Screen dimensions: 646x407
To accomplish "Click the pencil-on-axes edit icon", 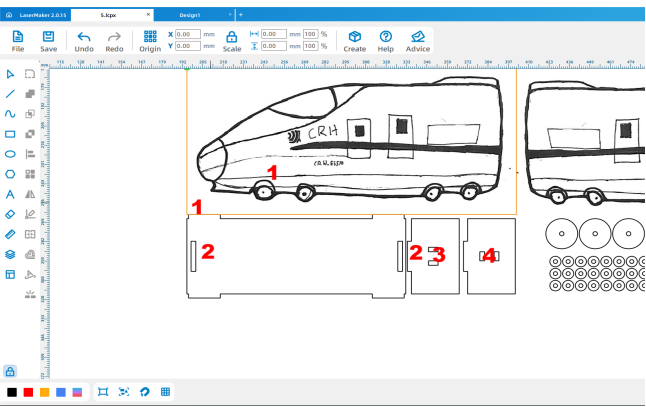I will [30, 214].
